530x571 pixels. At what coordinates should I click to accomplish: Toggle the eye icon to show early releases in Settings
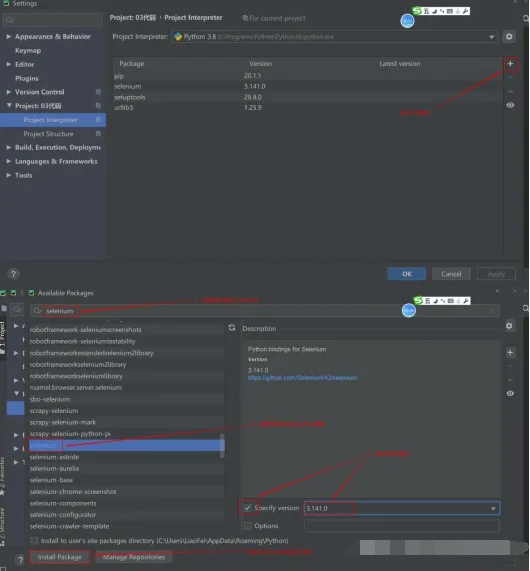510,105
